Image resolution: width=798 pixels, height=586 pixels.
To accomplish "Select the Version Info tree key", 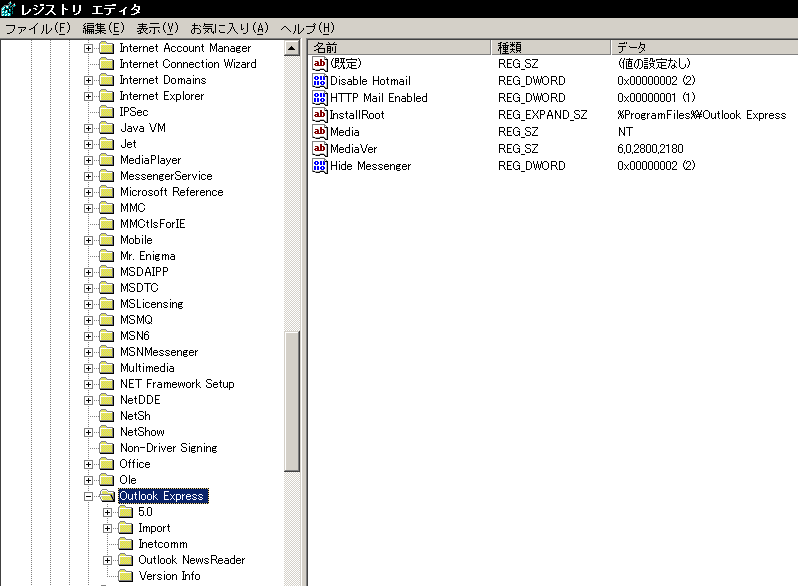I will pyautogui.click(x=169, y=576).
